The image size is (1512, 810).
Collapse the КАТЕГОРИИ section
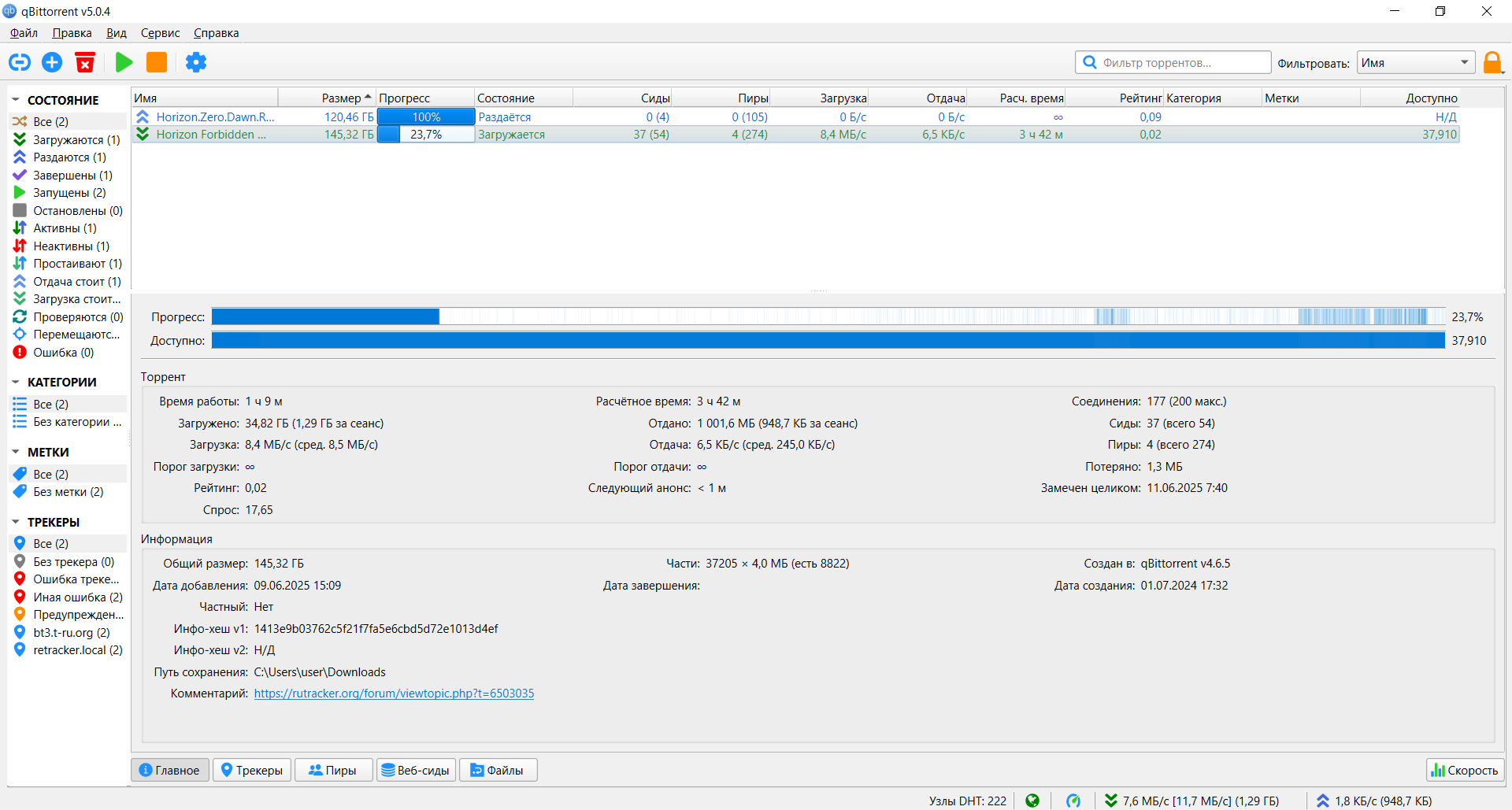(16, 382)
